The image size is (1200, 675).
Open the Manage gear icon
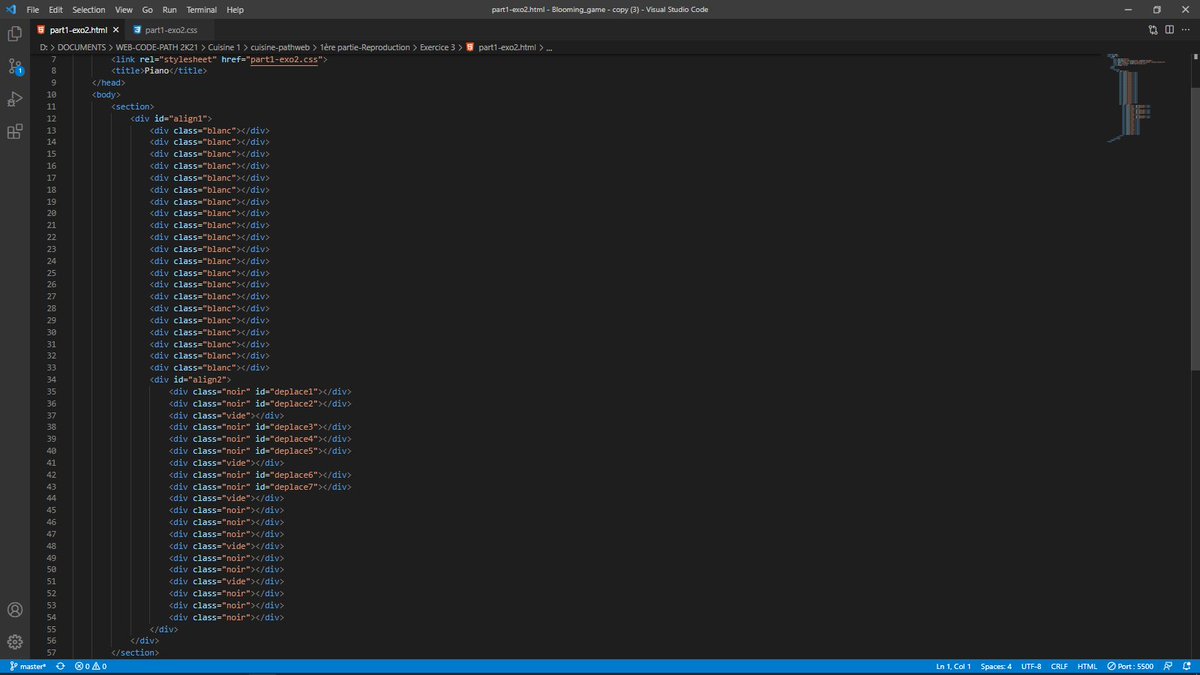[x=15, y=641]
